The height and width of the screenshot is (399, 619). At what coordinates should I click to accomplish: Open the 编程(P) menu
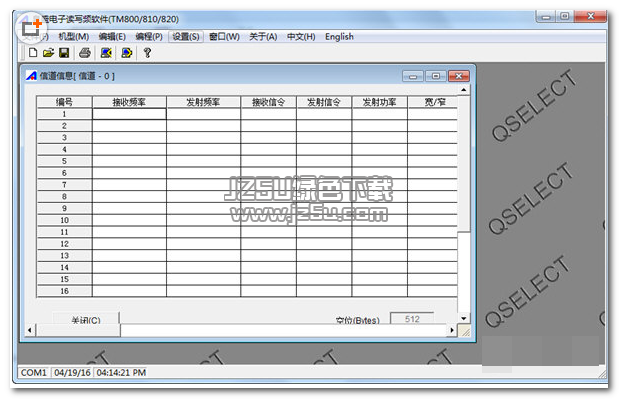pyautogui.click(x=149, y=37)
